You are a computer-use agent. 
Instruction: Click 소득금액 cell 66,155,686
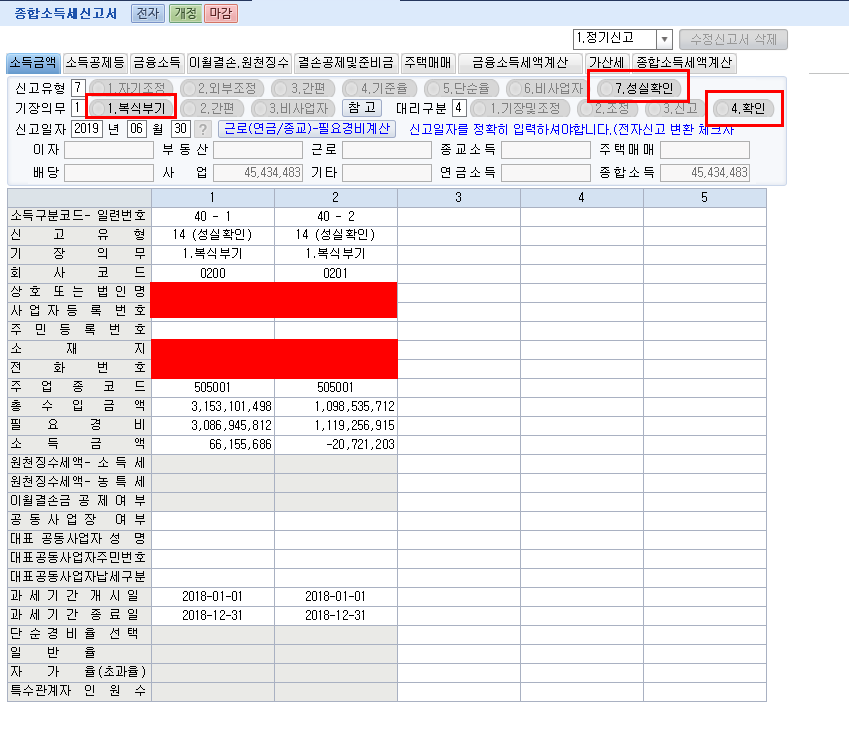[x=213, y=445]
